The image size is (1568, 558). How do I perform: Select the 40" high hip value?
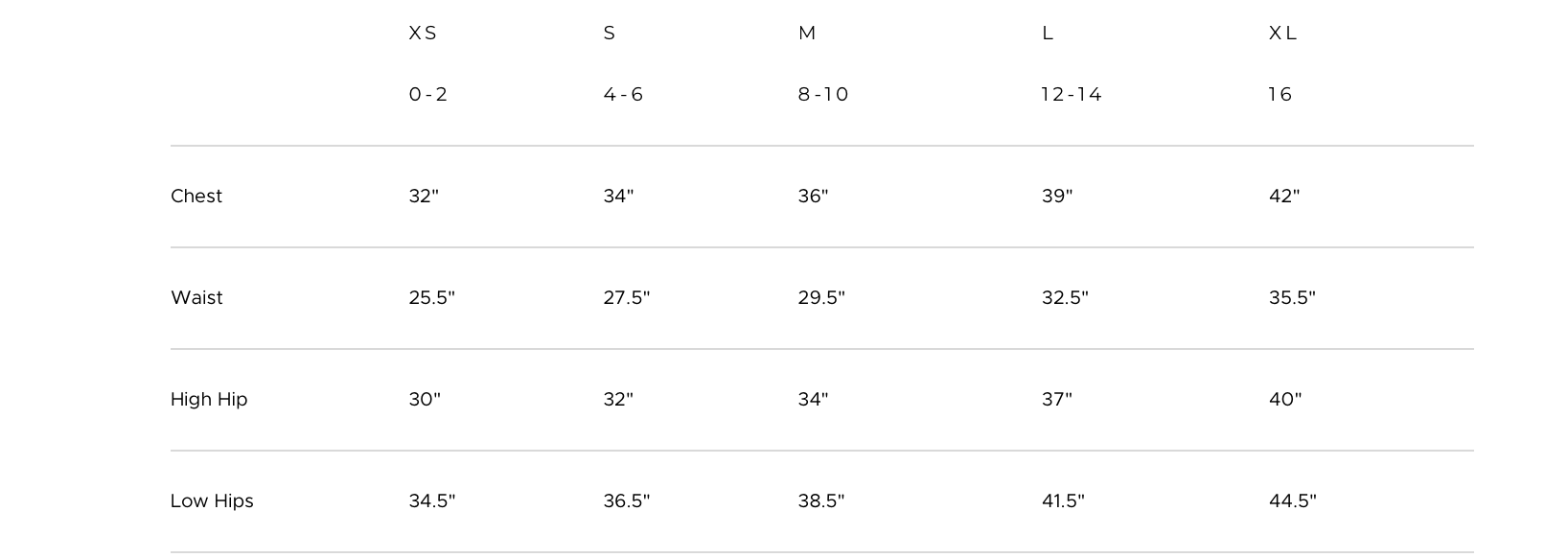[x=1285, y=400]
